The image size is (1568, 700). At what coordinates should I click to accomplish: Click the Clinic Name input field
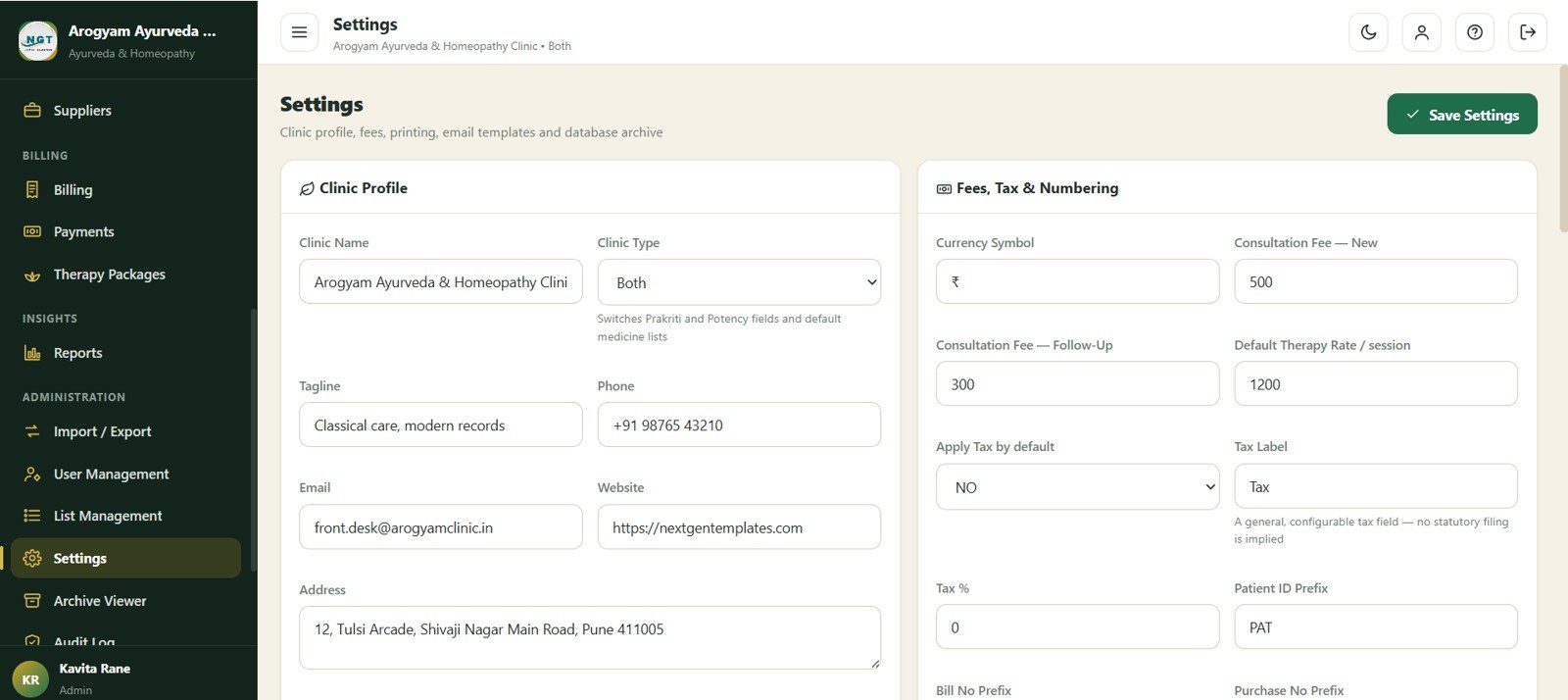[441, 281]
